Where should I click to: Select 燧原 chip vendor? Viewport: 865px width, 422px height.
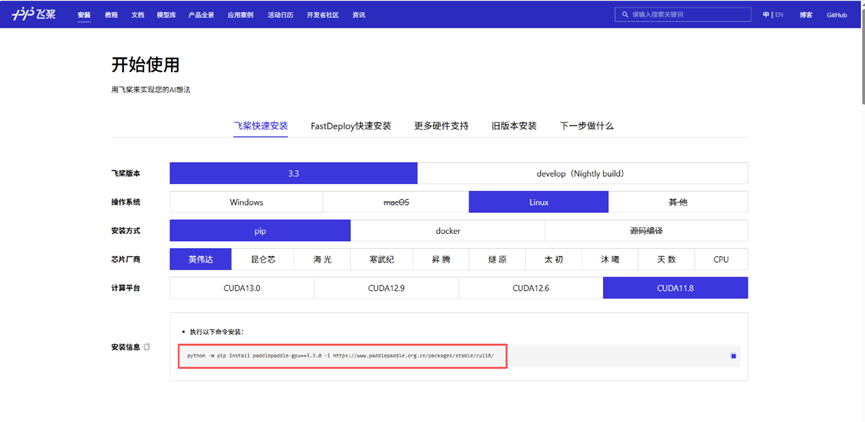click(497, 259)
